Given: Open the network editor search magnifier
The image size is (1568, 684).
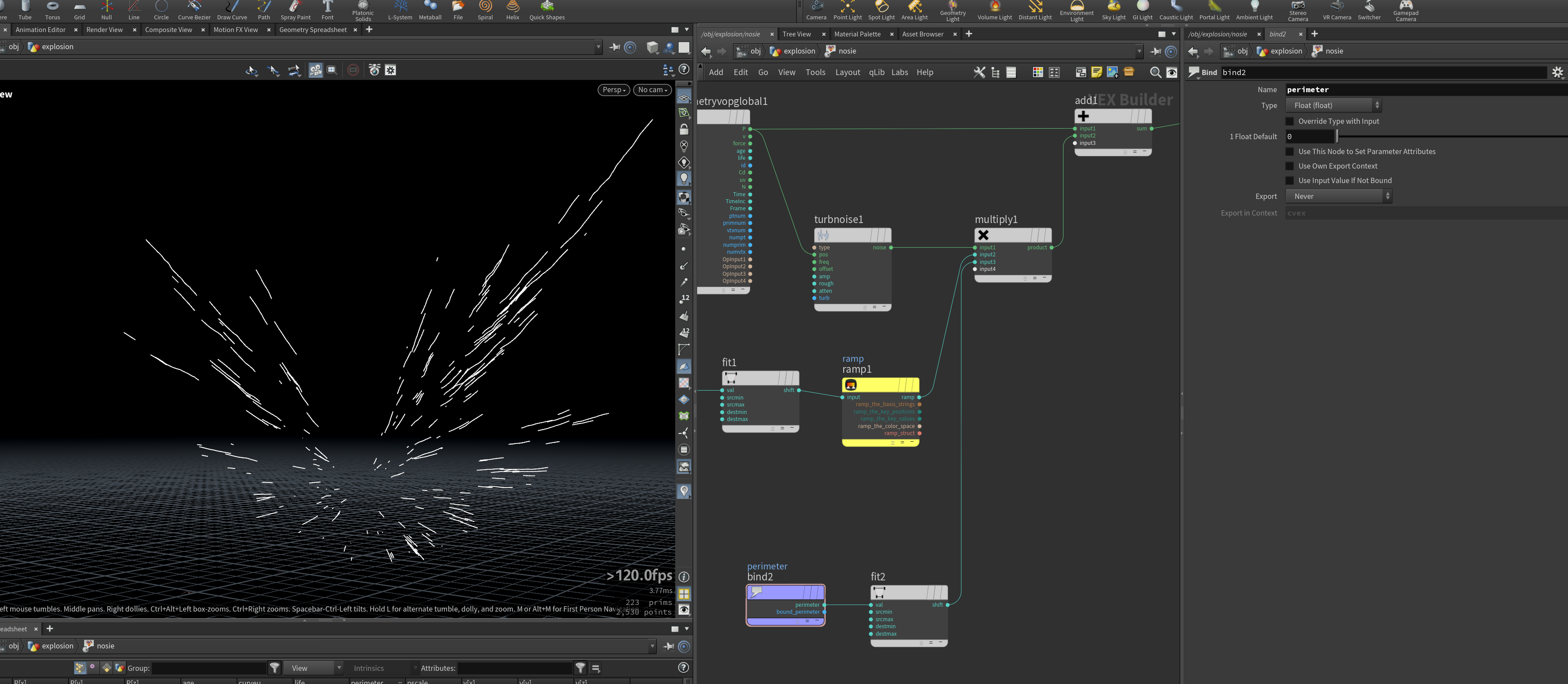Looking at the screenshot, I should point(1155,72).
